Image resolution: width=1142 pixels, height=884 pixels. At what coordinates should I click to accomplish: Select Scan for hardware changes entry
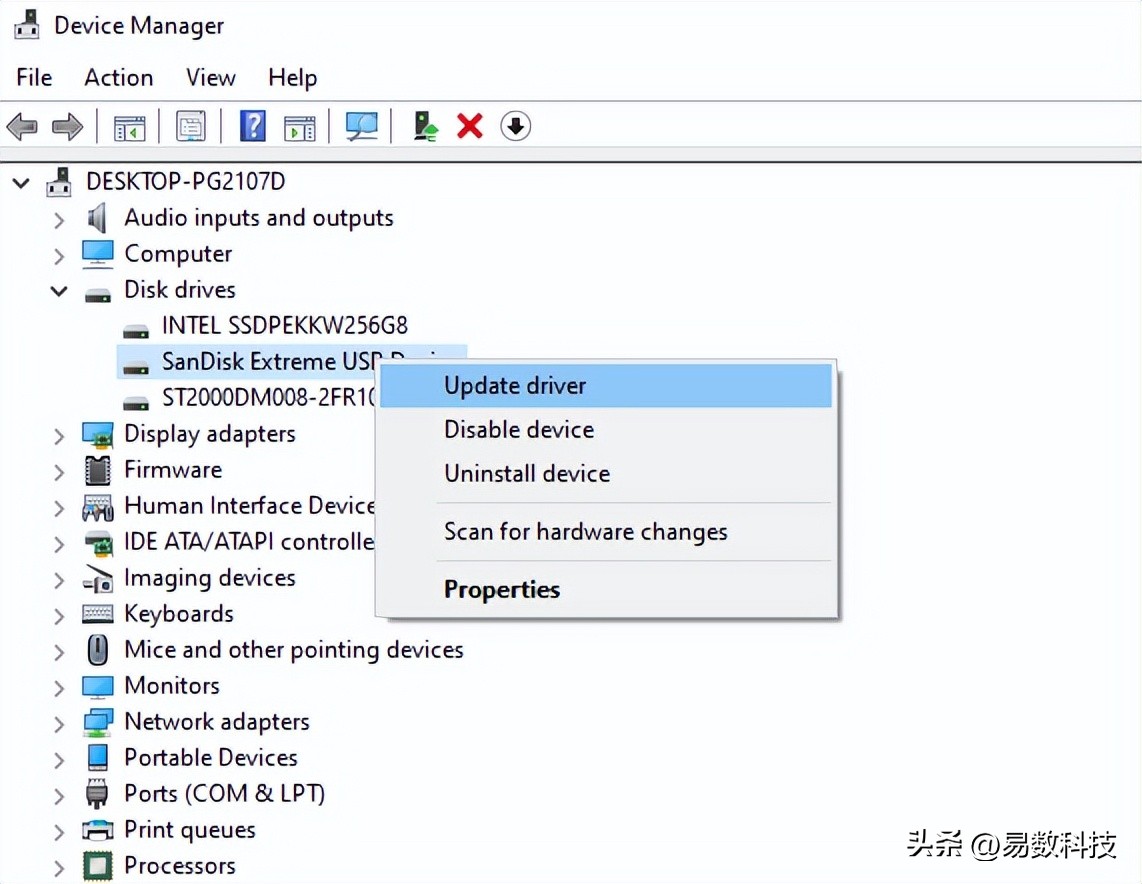click(606, 532)
